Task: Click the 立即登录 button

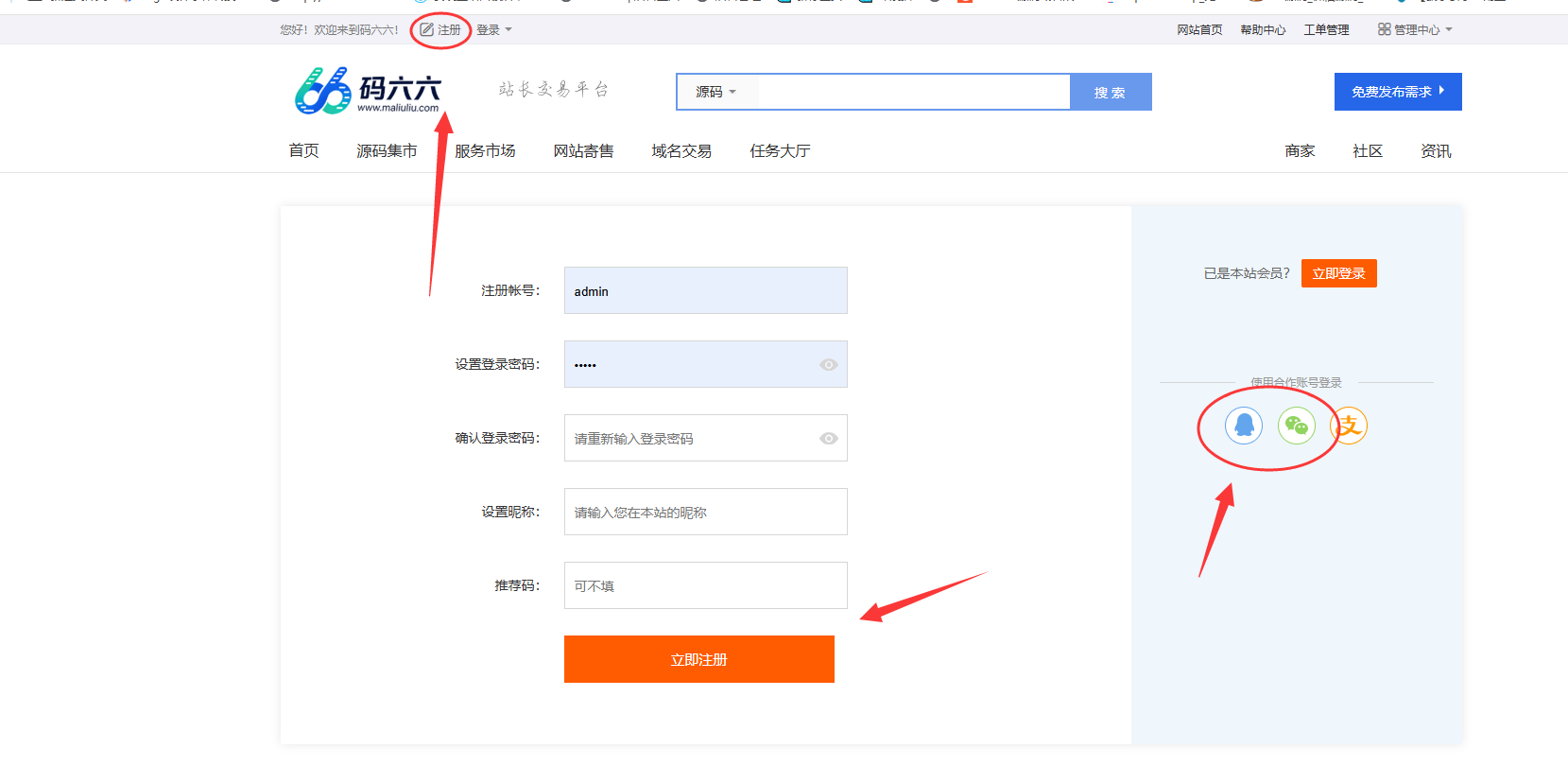Action: click(1338, 273)
